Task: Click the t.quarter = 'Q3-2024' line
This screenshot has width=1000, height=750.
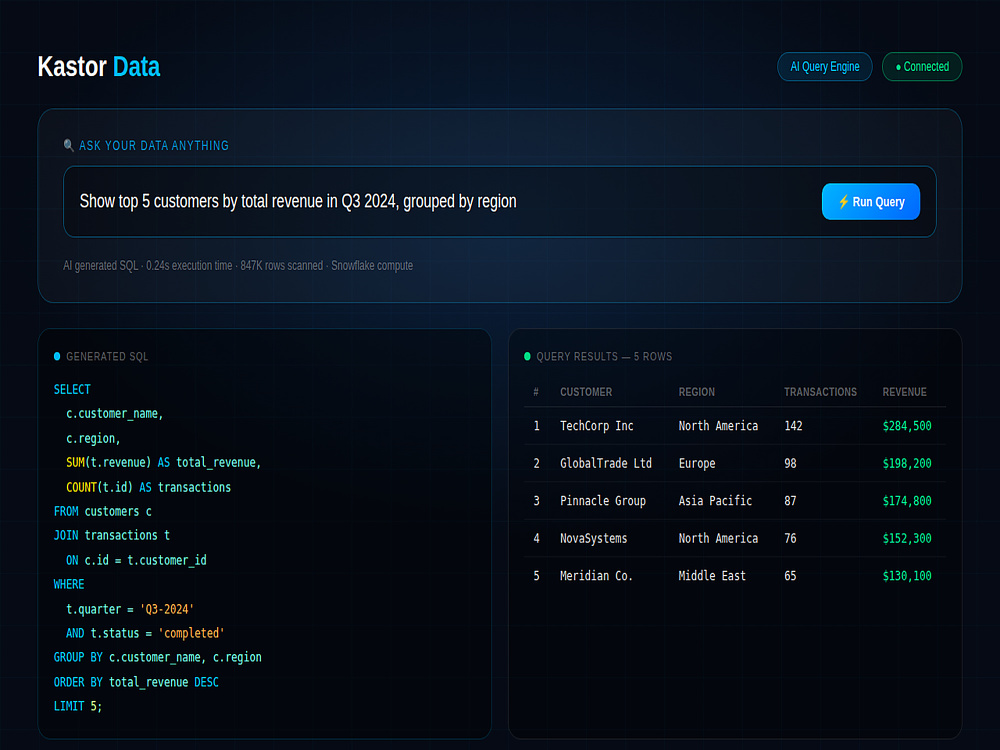Action: coord(129,609)
